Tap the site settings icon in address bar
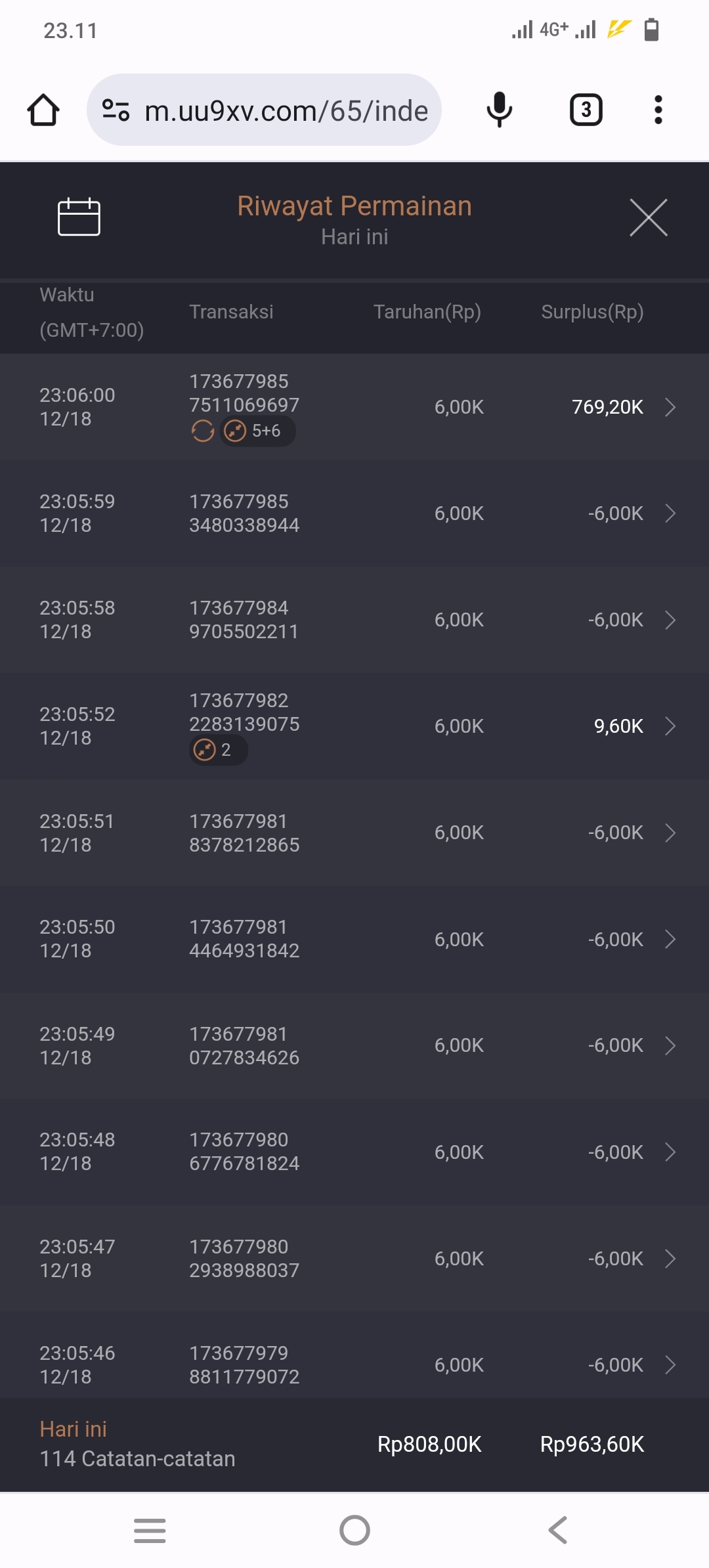Viewport: 709px width, 1568px height. (x=116, y=110)
